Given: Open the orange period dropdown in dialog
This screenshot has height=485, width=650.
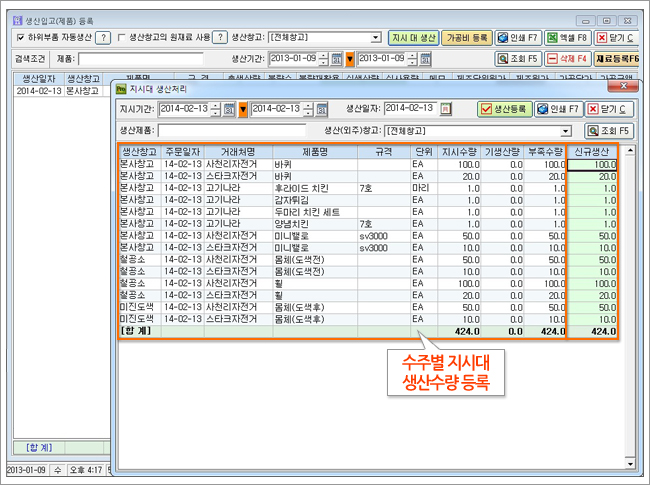Looking at the screenshot, I should click(x=243, y=109).
